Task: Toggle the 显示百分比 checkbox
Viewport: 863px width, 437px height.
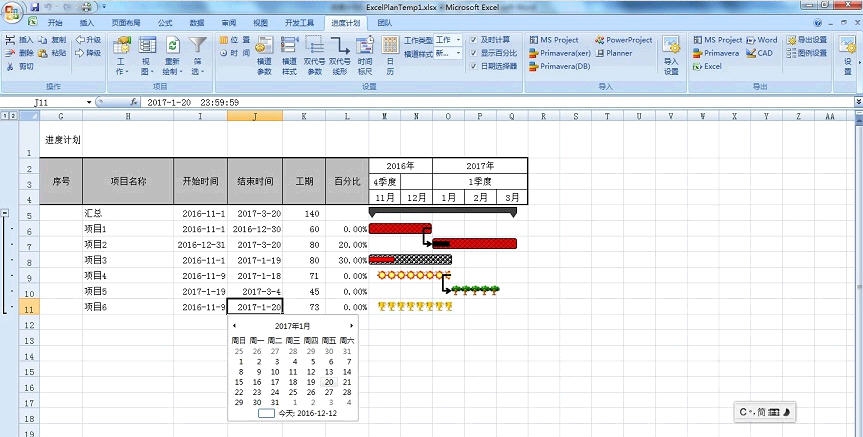Action: click(473, 53)
